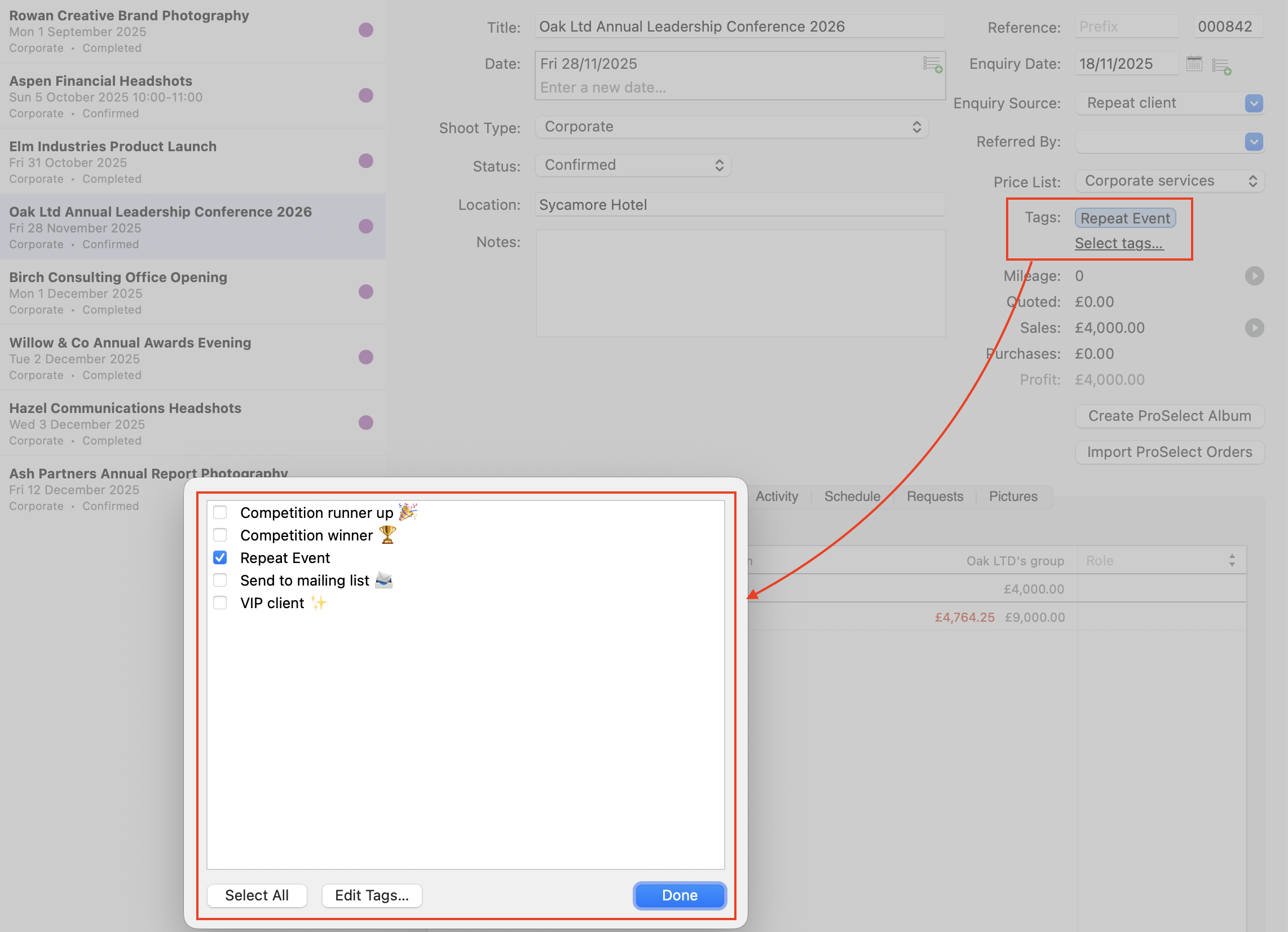Click purple dot on Rowan Creative Brand Photography
Image resolution: width=1288 pixels, height=932 pixels.
pyautogui.click(x=366, y=30)
